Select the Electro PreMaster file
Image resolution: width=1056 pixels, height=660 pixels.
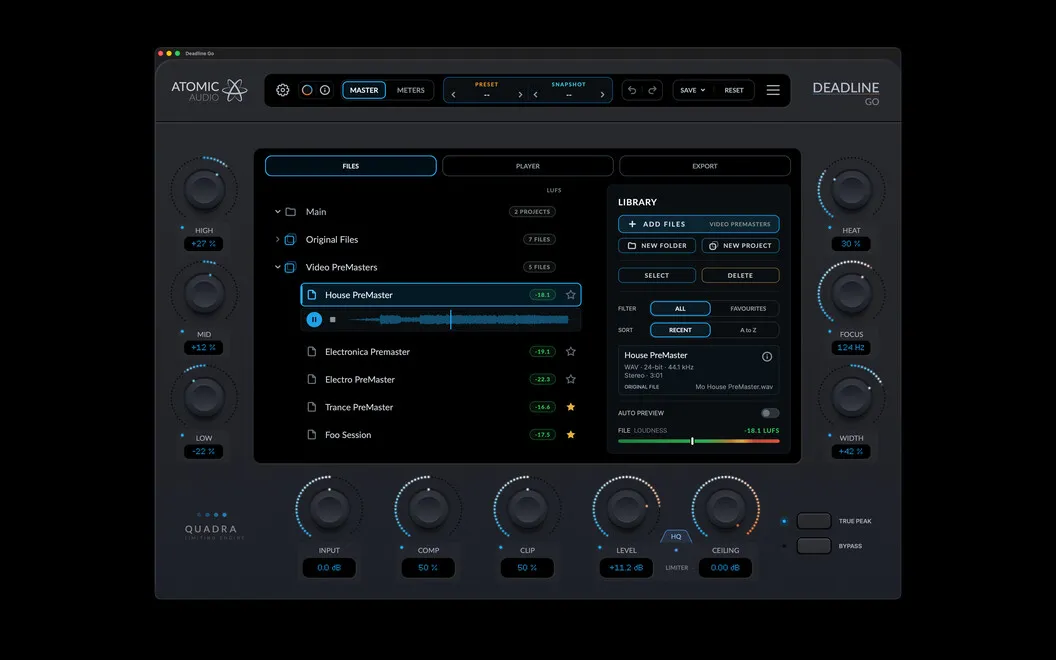tap(440, 379)
